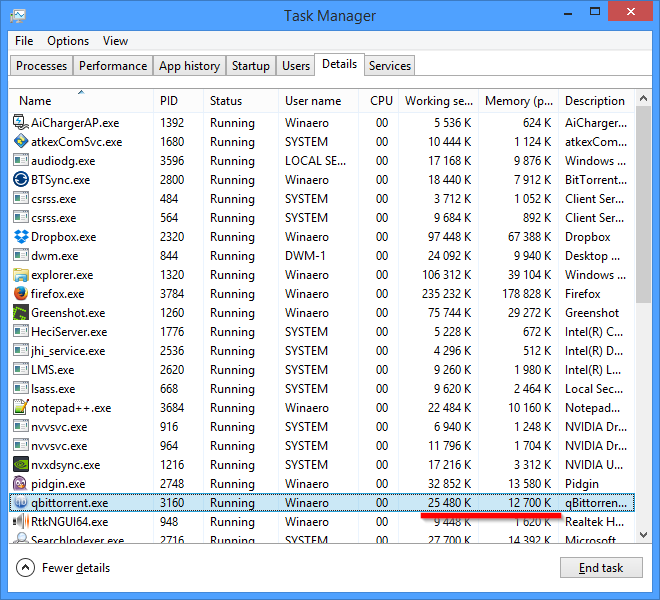Click the AiChargerAP.exe process icon
This screenshot has width=660, height=600.
point(21,122)
